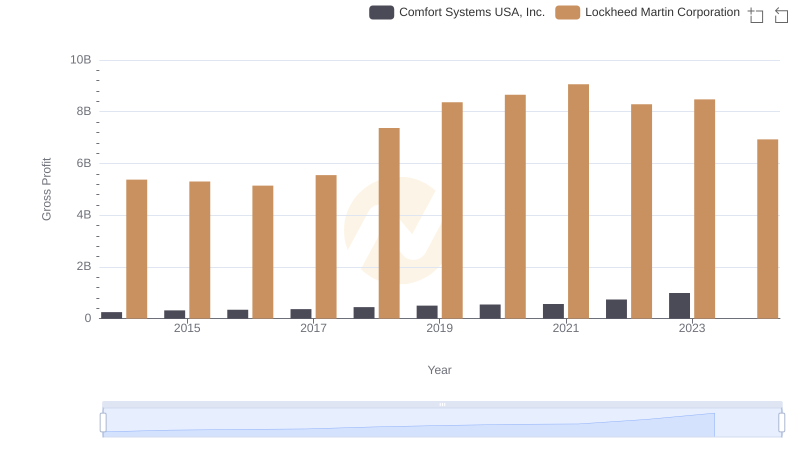Click Comfort Systems bar for 2021

[x=554, y=311]
